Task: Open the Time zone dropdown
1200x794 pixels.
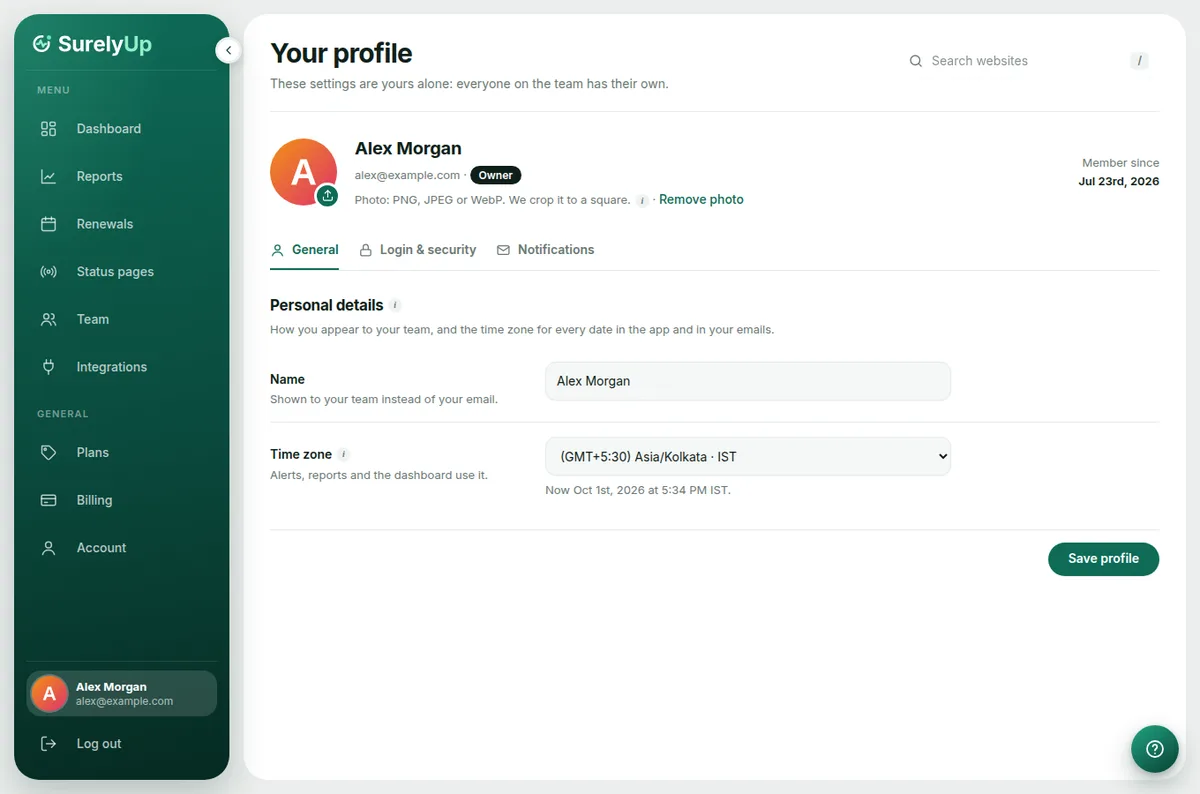Action: [748, 456]
